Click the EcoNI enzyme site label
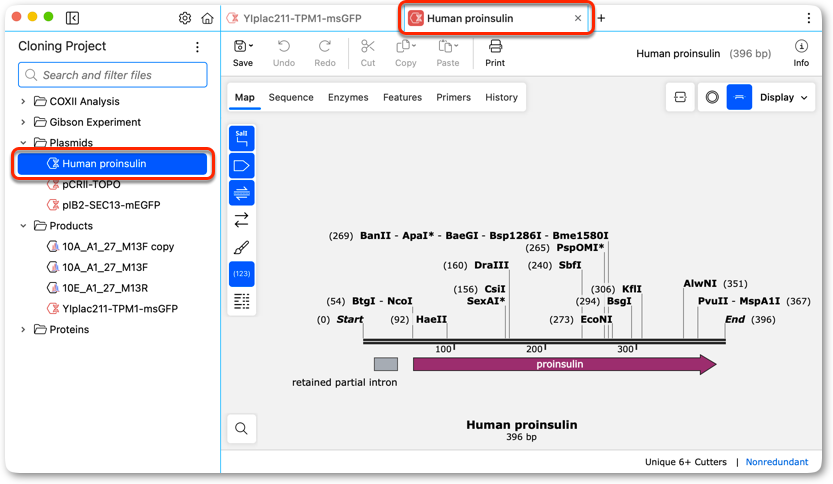This screenshot has height=484, width=833. 596,319
